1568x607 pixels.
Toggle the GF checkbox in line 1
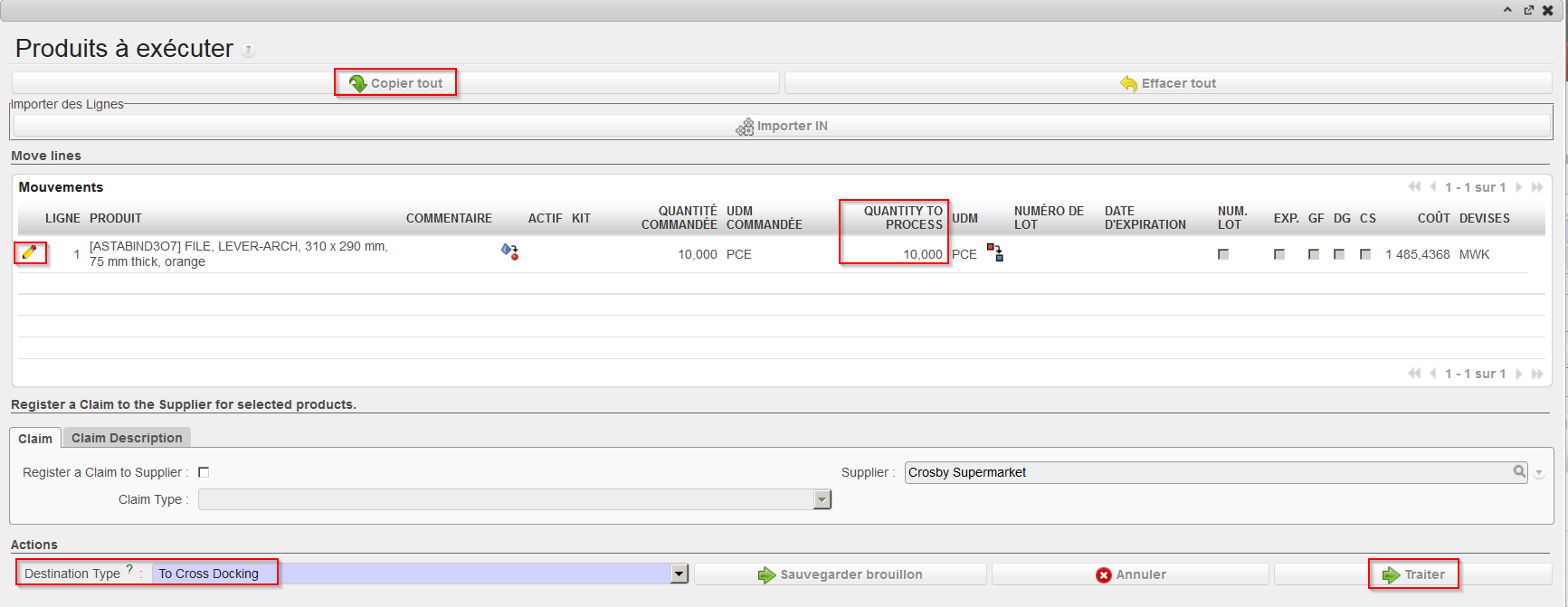[x=1314, y=254]
